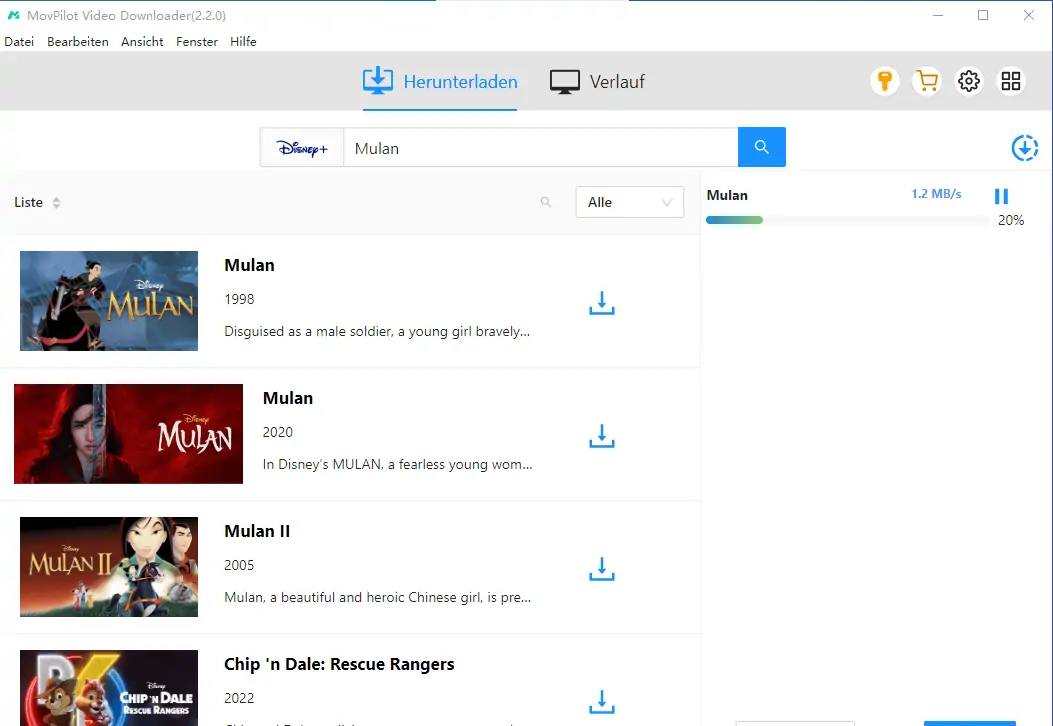Click the Mulan download progress bar
The height and width of the screenshot is (726, 1053).
click(848, 220)
